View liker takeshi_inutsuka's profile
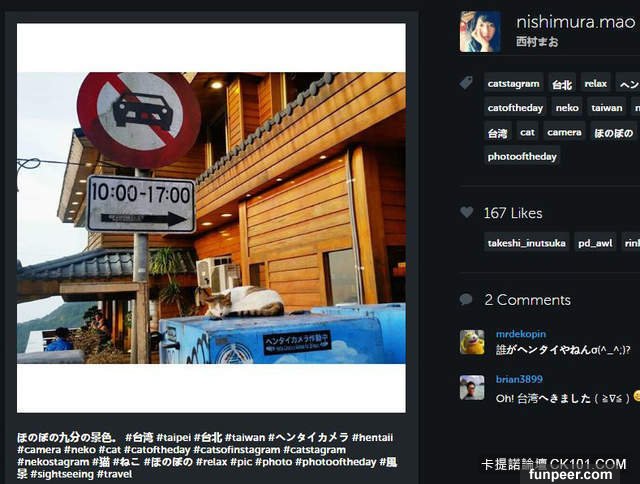The width and height of the screenshot is (640, 484). [x=527, y=243]
